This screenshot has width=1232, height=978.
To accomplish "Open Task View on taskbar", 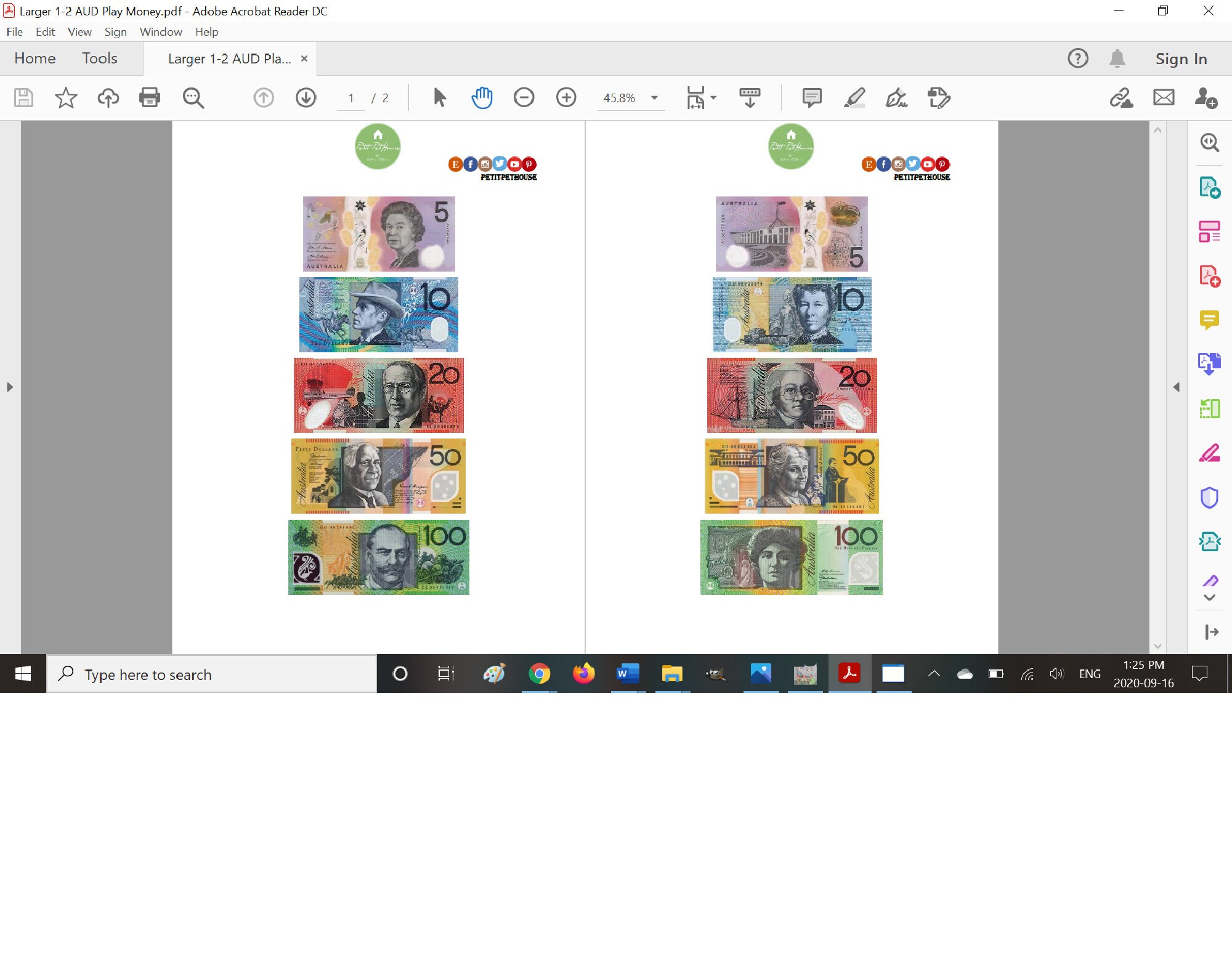I will tap(445, 674).
